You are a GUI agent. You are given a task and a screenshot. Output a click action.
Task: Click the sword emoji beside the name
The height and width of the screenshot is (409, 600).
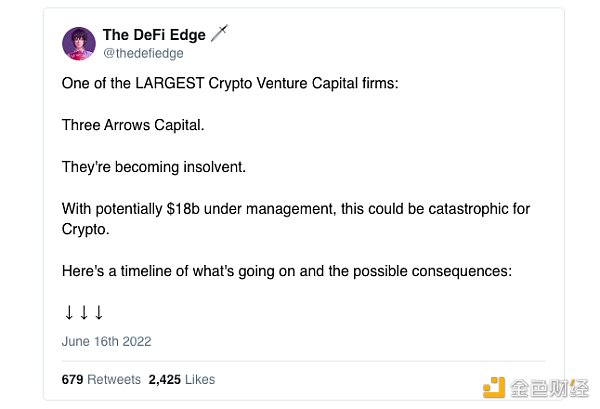[219, 33]
